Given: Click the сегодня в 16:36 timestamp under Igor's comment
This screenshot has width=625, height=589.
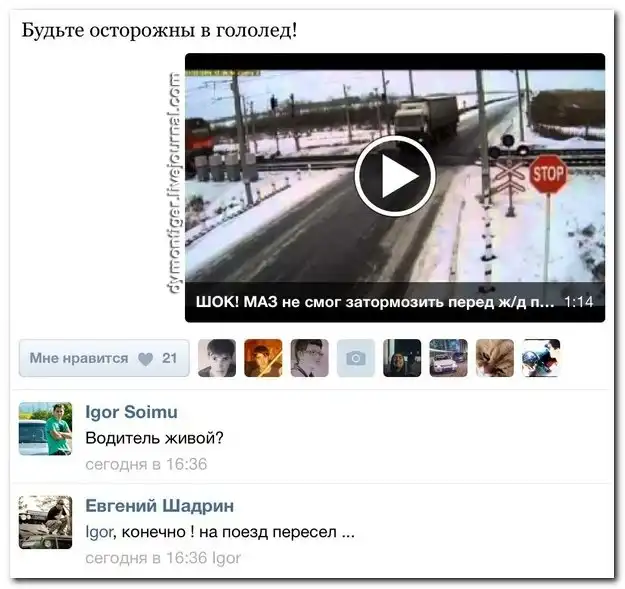Looking at the screenshot, I should (x=146, y=464).
